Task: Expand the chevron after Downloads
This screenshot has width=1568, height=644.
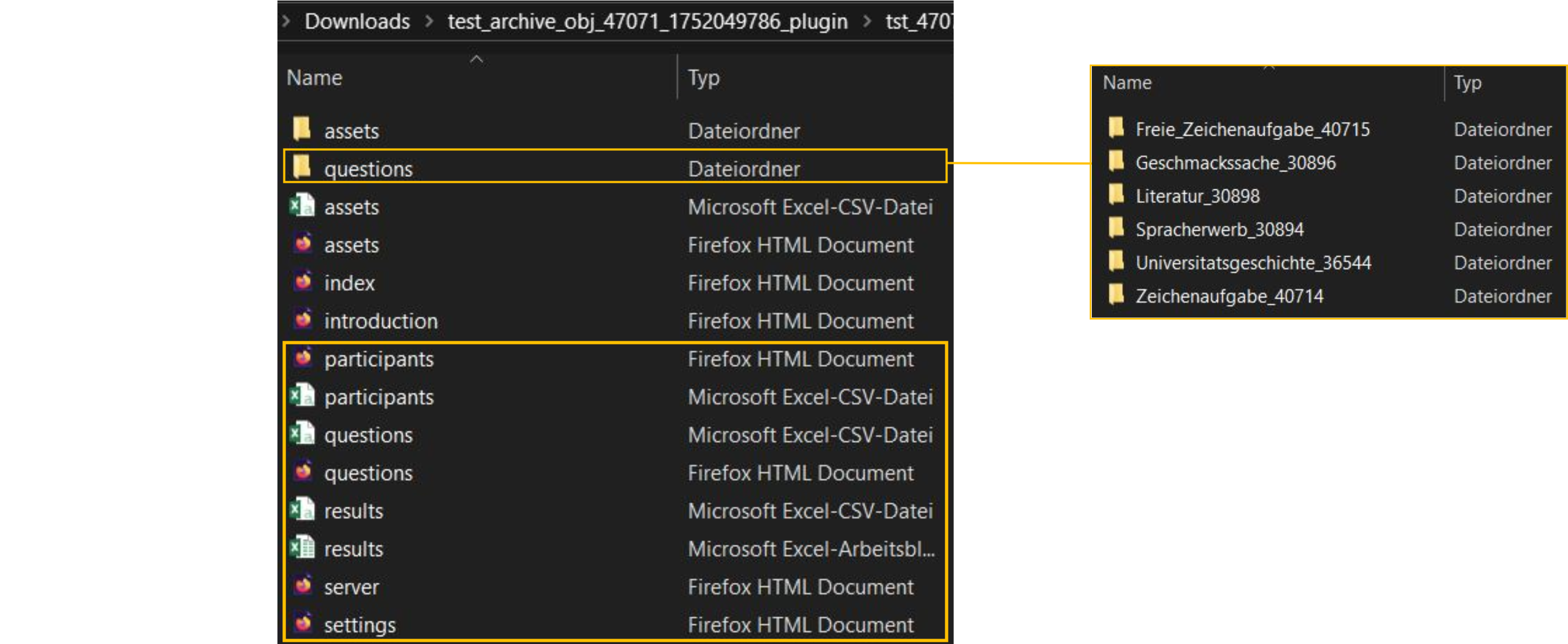Action: click(429, 21)
